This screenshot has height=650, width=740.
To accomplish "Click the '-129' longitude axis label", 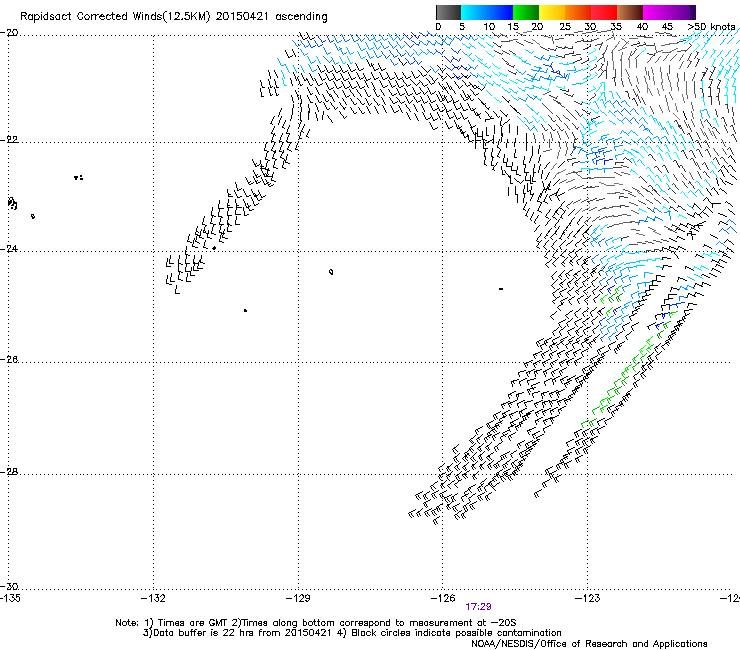I will coord(298,599).
